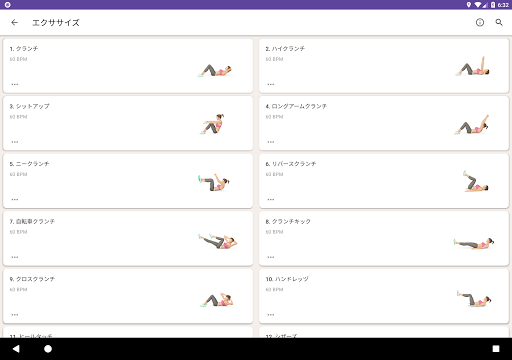
Task: Click the リバースクランチ exercise illustration
Action: pos(475,181)
